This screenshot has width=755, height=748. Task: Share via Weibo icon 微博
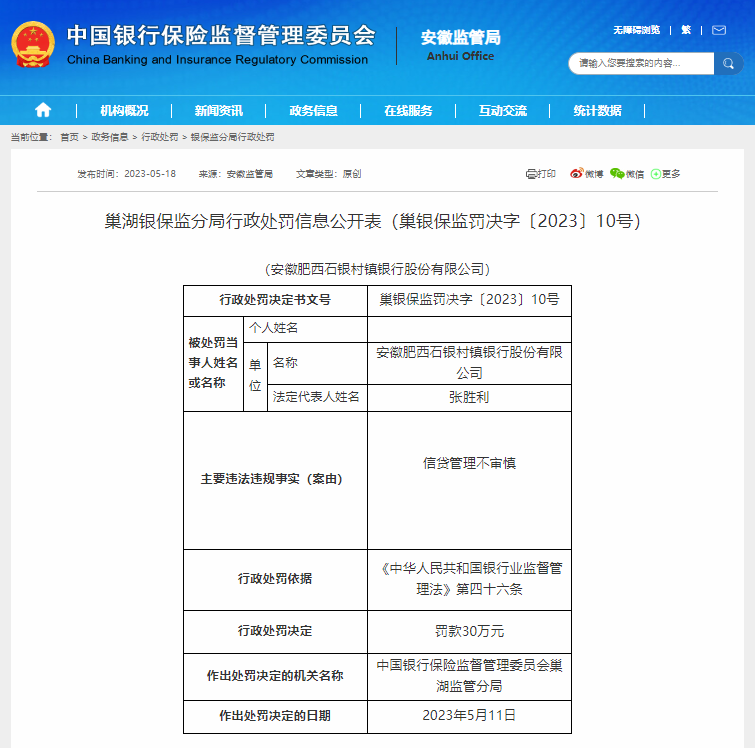[x=586, y=174]
